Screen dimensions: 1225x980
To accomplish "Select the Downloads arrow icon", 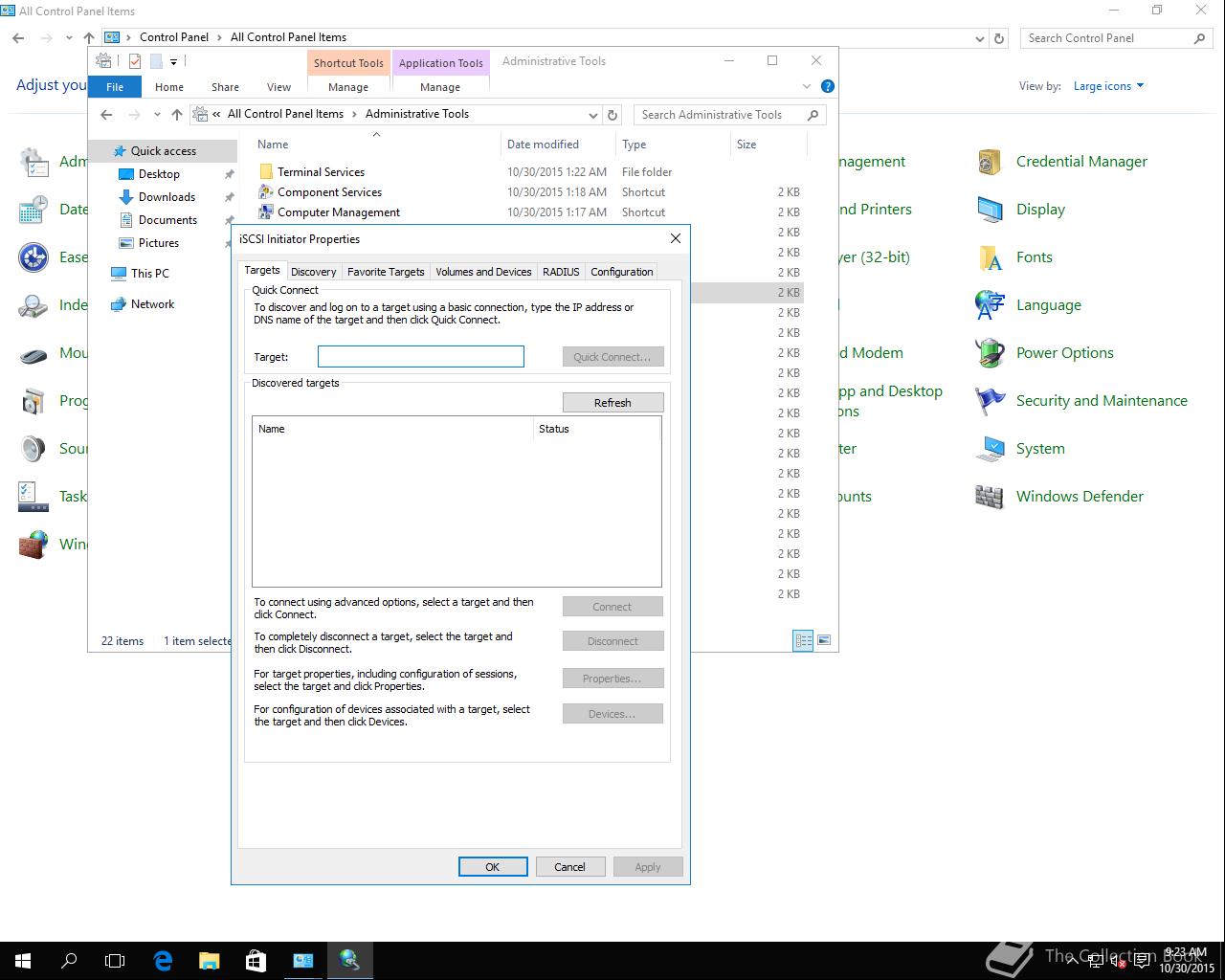I will (x=125, y=197).
